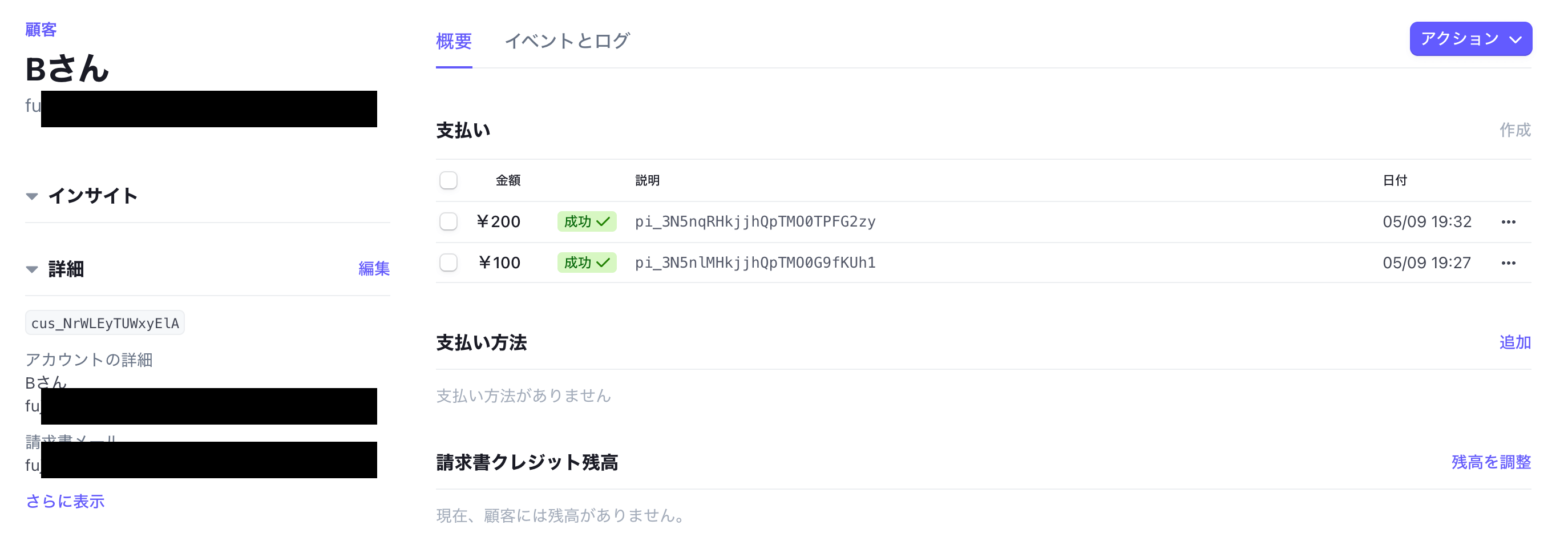Viewport: 1568px width, 549px height.
Task: Click 編集 to edit customer details
Action: click(374, 268)
